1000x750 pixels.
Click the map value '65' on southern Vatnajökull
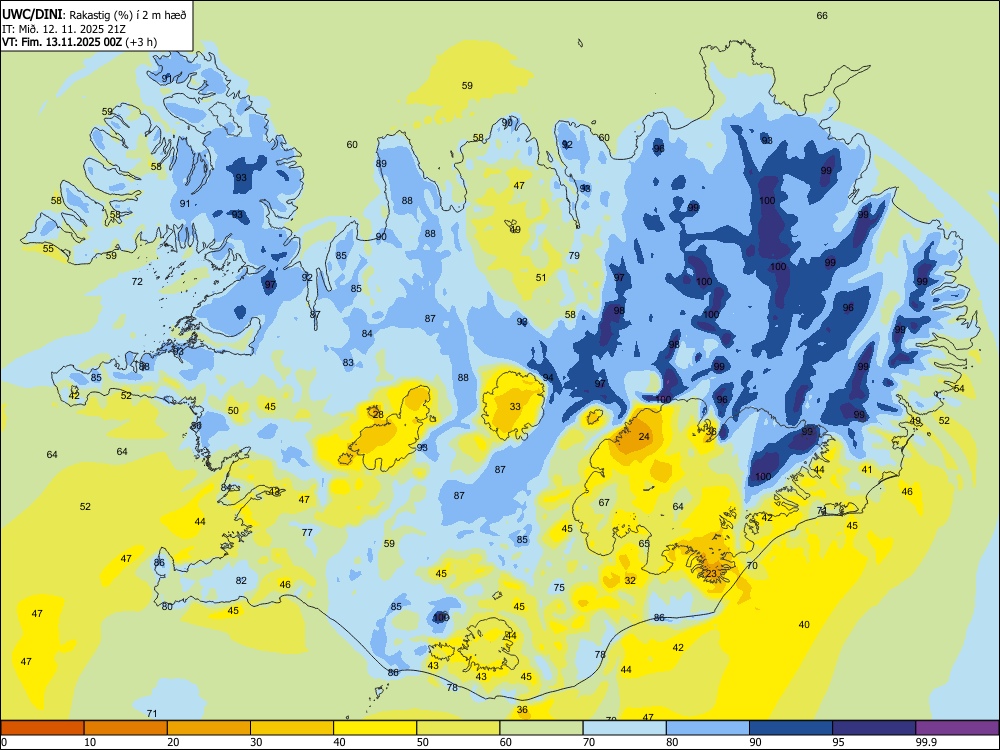644,544
